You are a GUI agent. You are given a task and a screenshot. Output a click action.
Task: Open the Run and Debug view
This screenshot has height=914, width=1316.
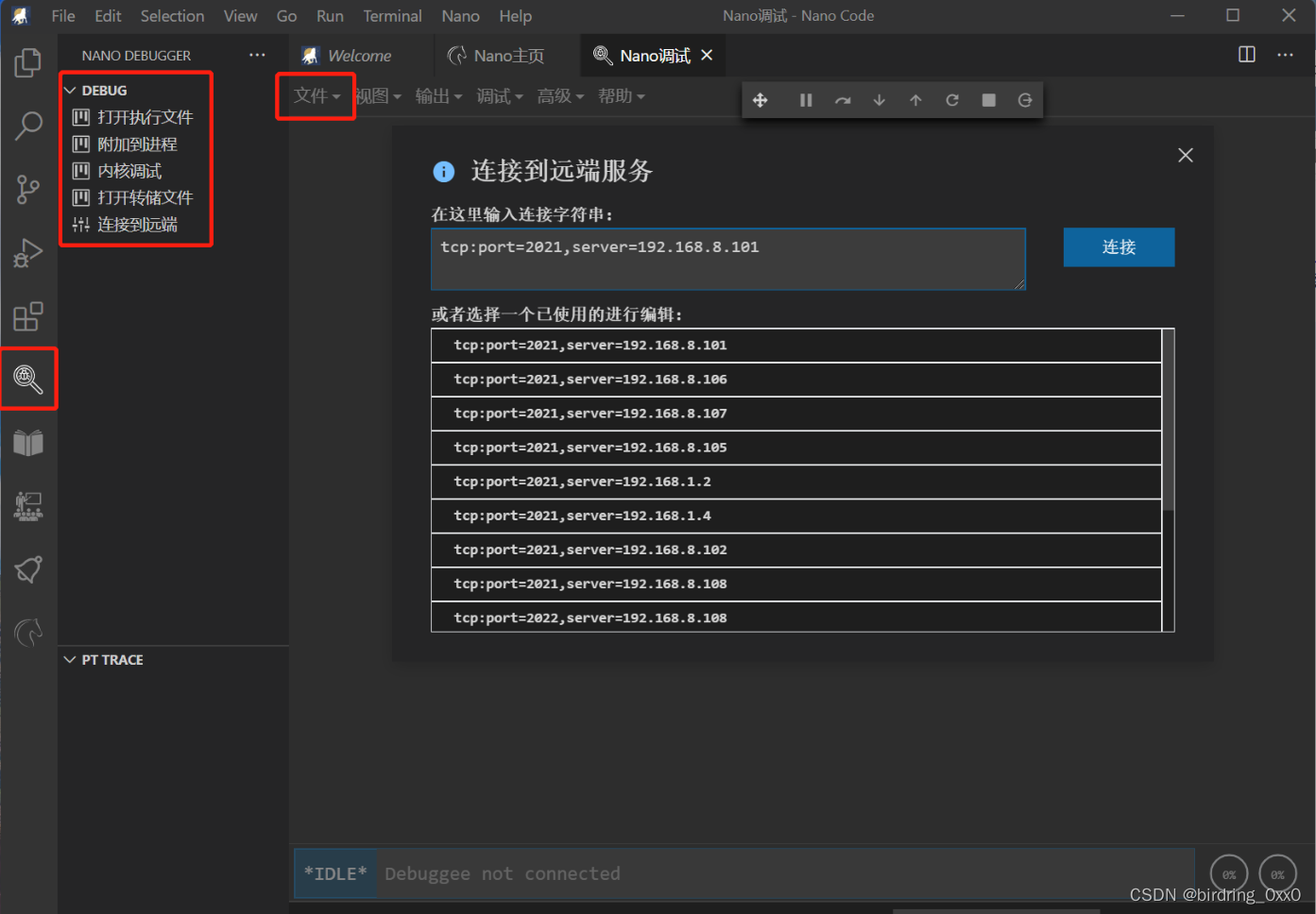pos(28,252)
